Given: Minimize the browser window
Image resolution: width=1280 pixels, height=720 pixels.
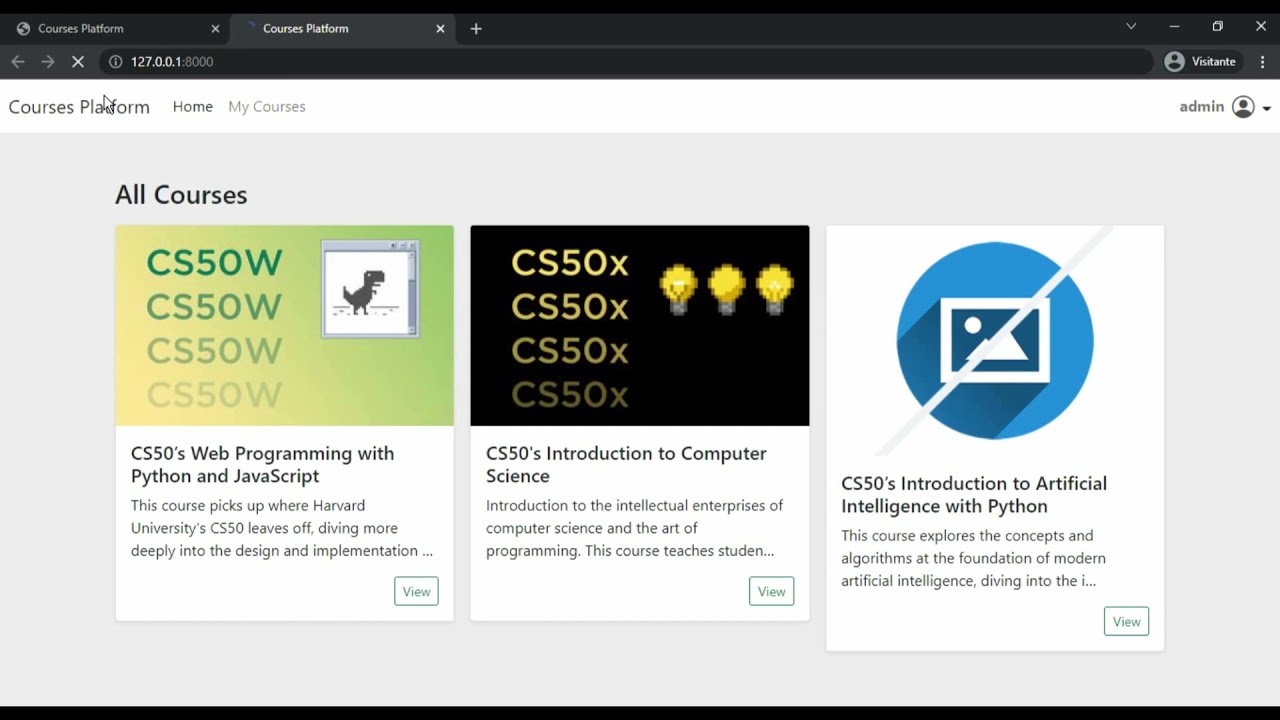Looking at the screenshot, I should [x=1175, y=27].
